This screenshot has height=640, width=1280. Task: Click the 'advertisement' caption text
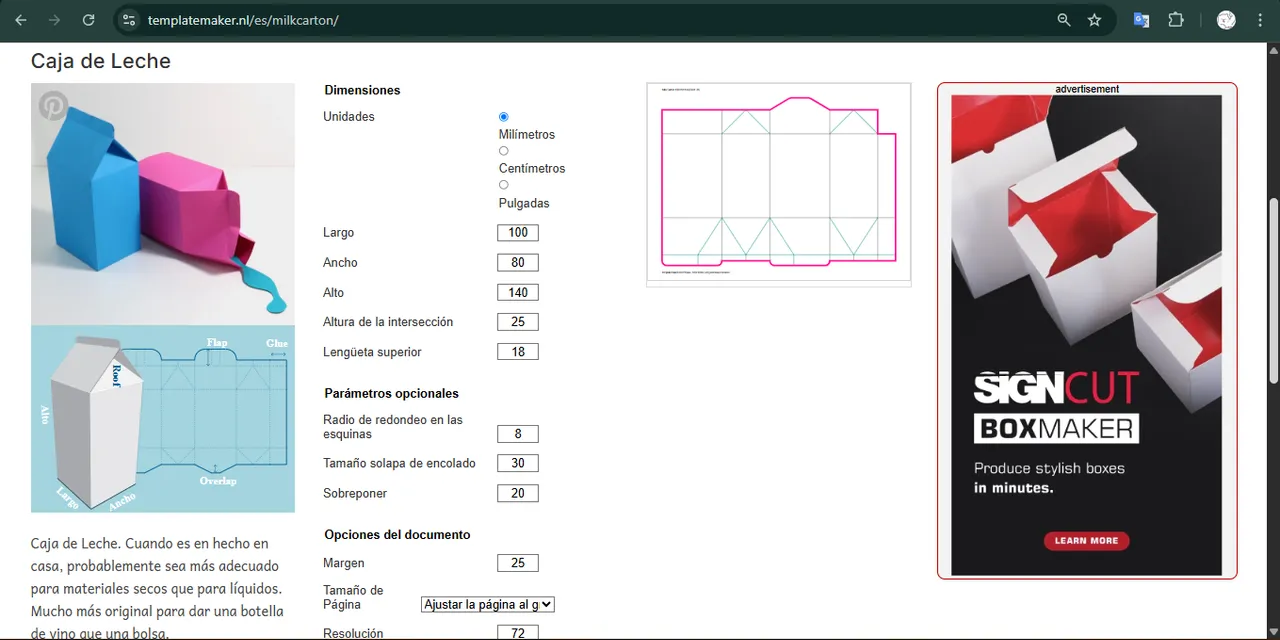[x=1087, y=89]
